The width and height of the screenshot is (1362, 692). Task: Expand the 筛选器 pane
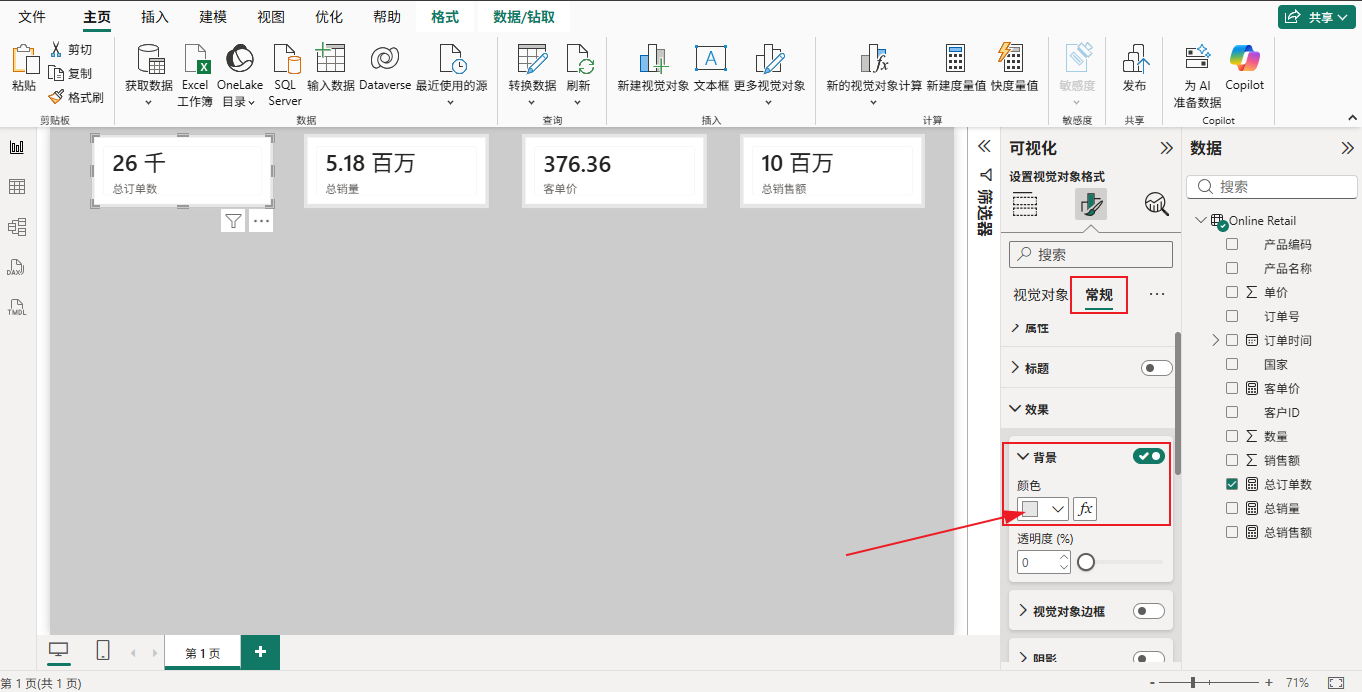(984, 146)
